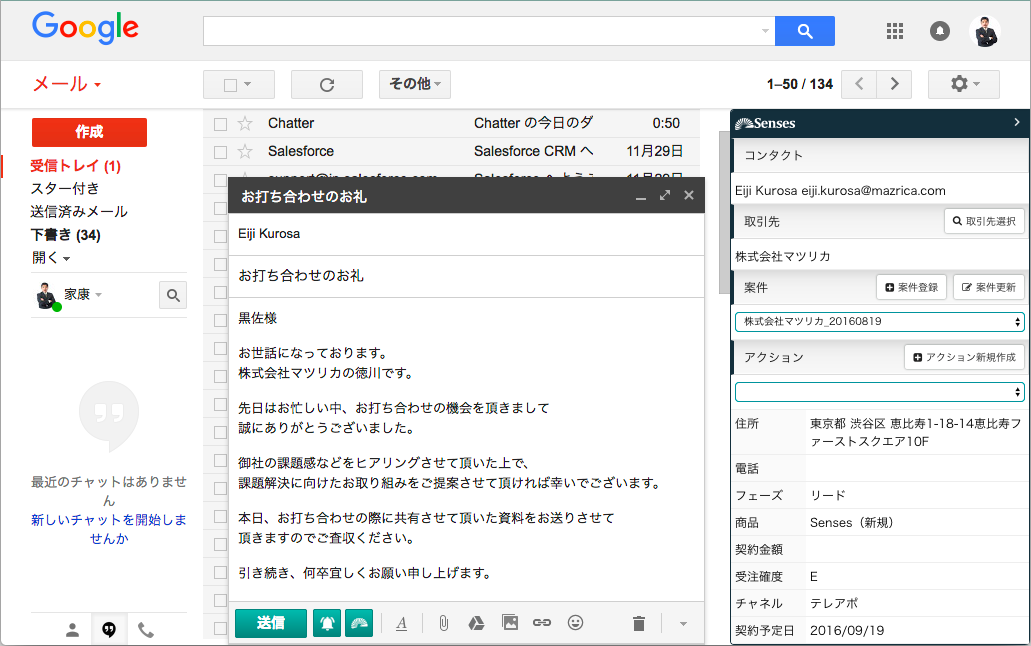This screenshot has height=646, width=1031.
Task: Go to the previous page of mails
Action: coord(859,84)
